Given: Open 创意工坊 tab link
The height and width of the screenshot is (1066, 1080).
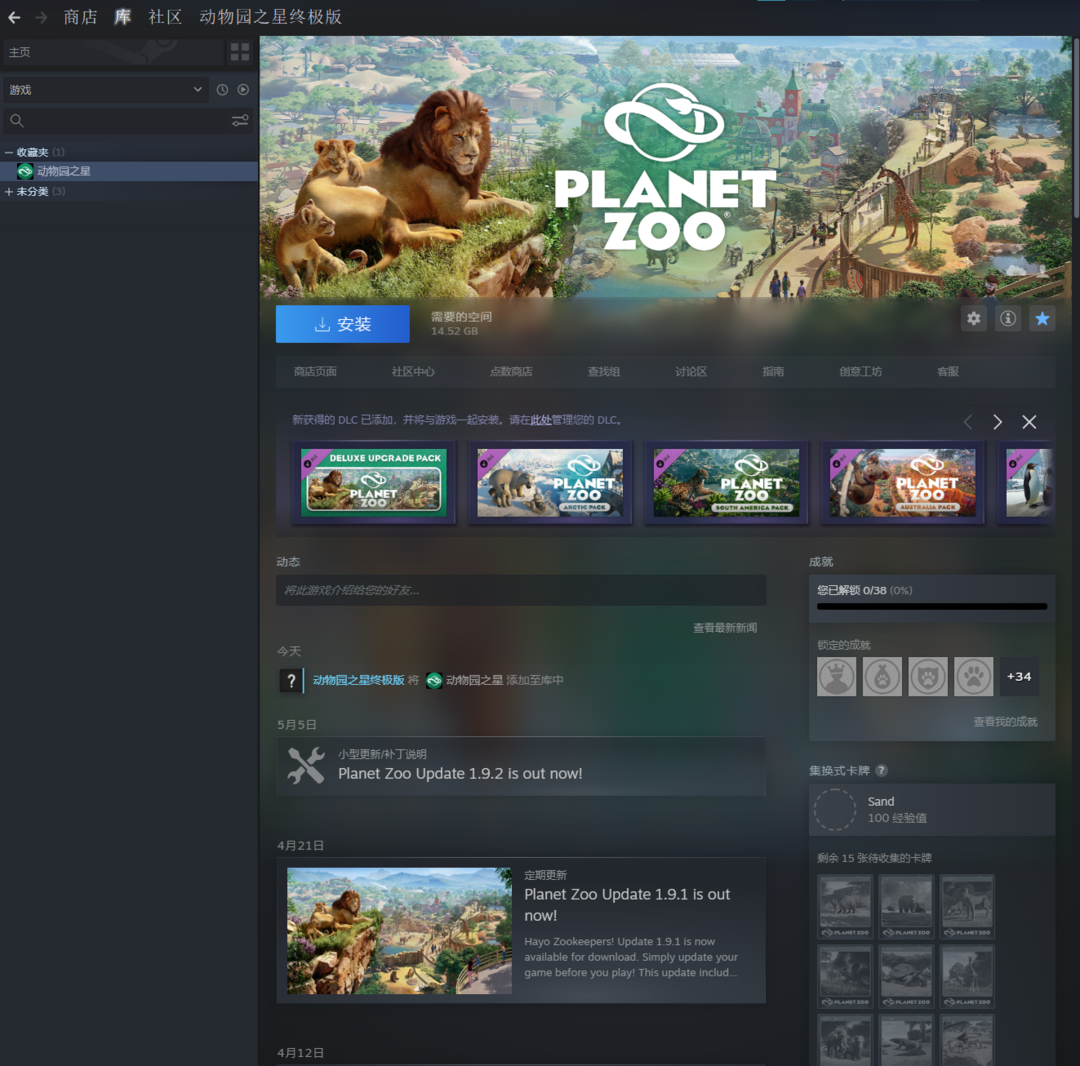Looking at the screenshot, I should 860,371.
